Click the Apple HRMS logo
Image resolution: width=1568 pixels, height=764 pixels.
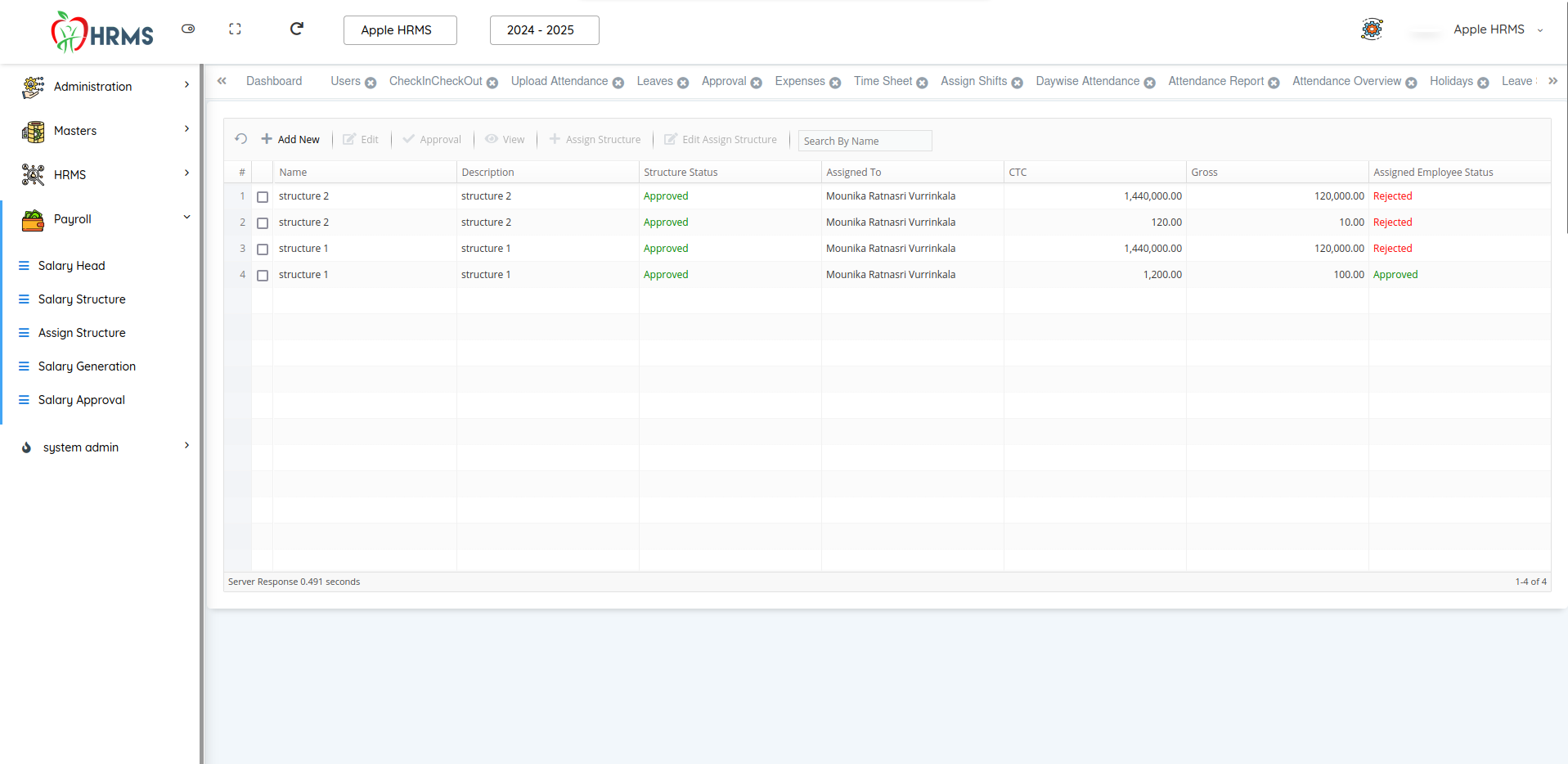[102, 32]
